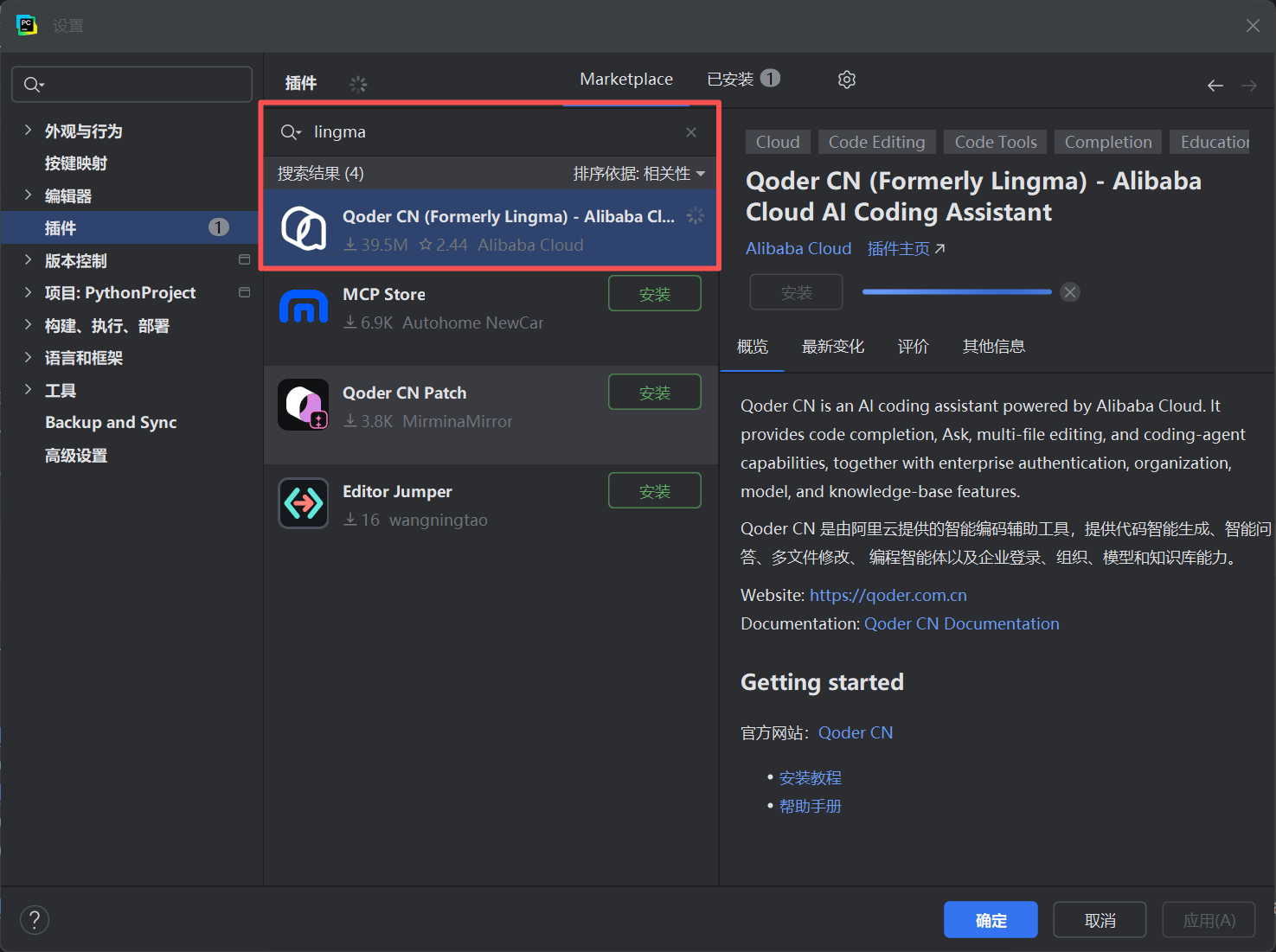The image size is (1276, 952).
Task: Click the Editor Jumper plugin logo
Action: pos(304,503)
